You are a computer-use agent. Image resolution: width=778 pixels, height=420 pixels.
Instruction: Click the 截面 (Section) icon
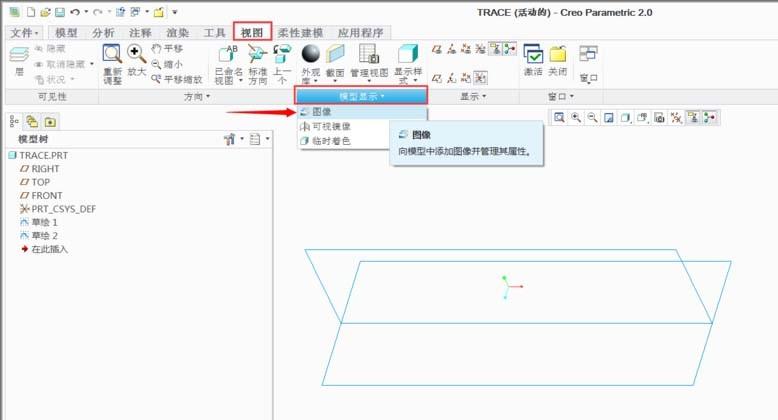(x=334, y=55)
